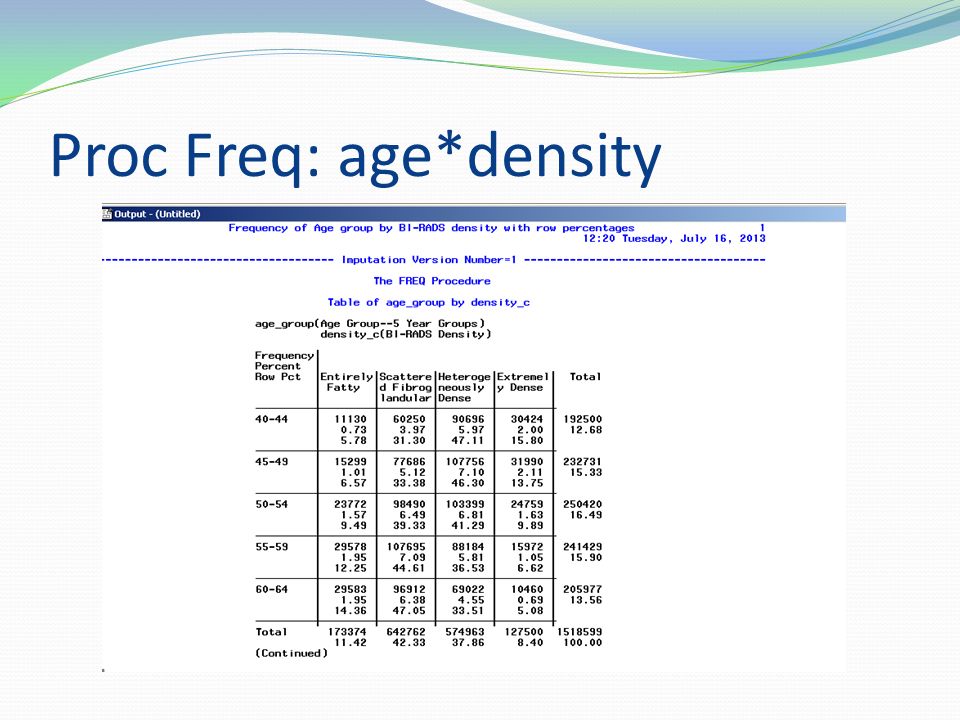Image resolution: width=960 pixels, height=720 pixels.
Task: Click row percent 47.05 in 60-64 row
Action: tap(409, 611)
